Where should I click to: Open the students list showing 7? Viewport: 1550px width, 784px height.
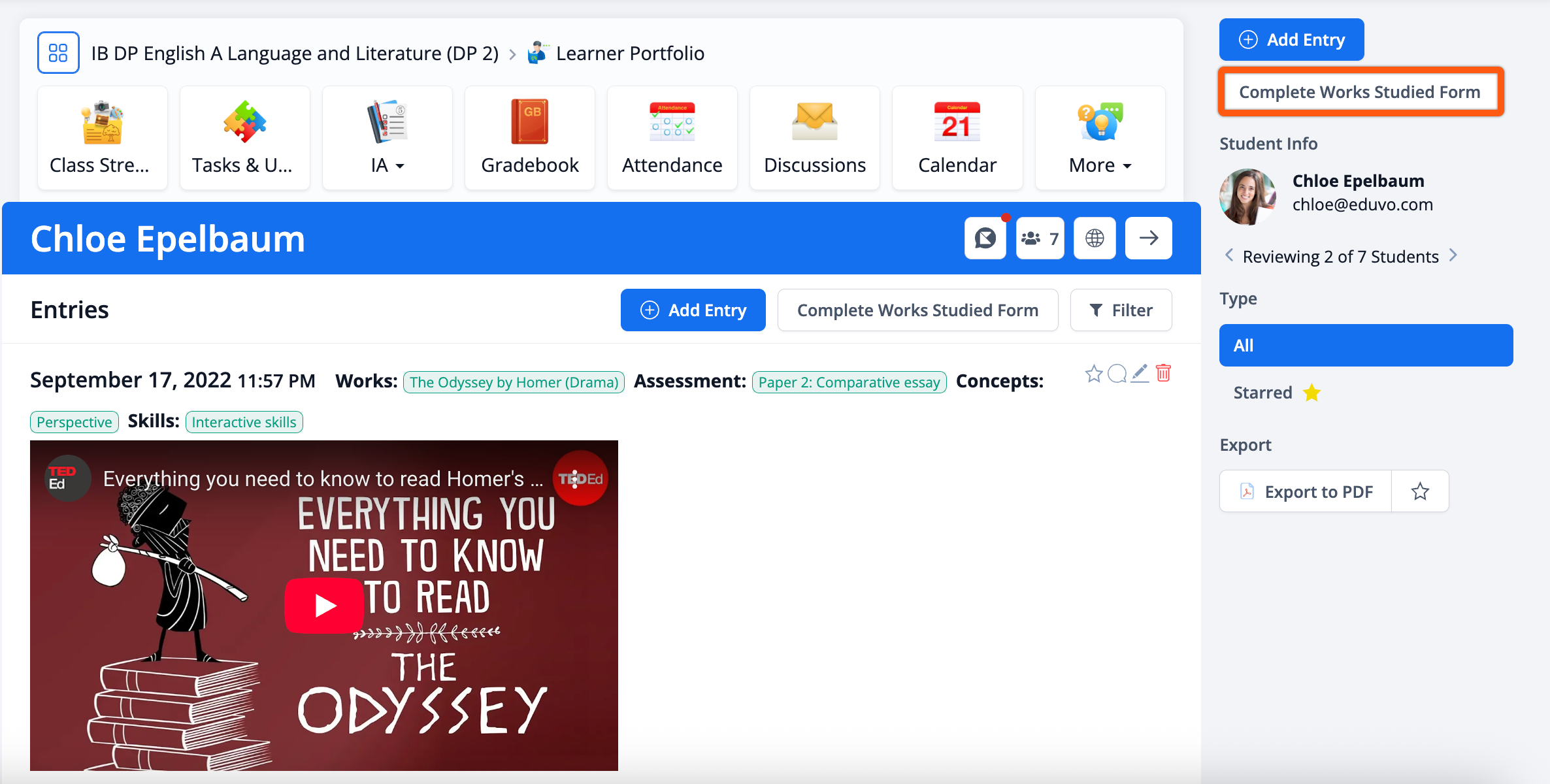tap(1040, 238)
